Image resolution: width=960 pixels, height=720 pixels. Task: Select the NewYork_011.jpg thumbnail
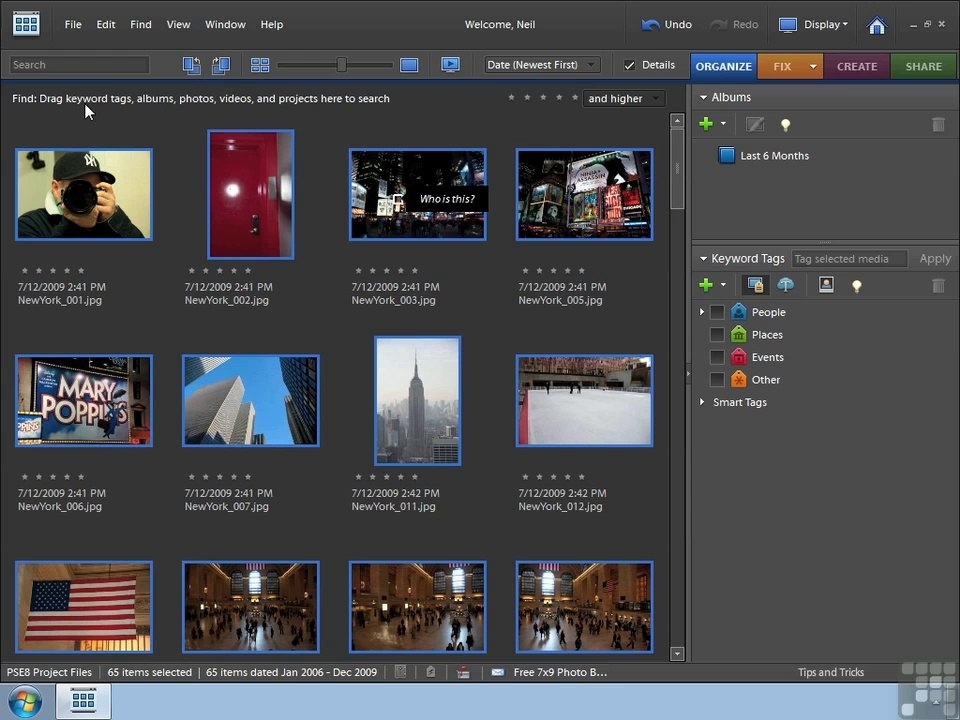pyautogui.click(x=418, y=401)
